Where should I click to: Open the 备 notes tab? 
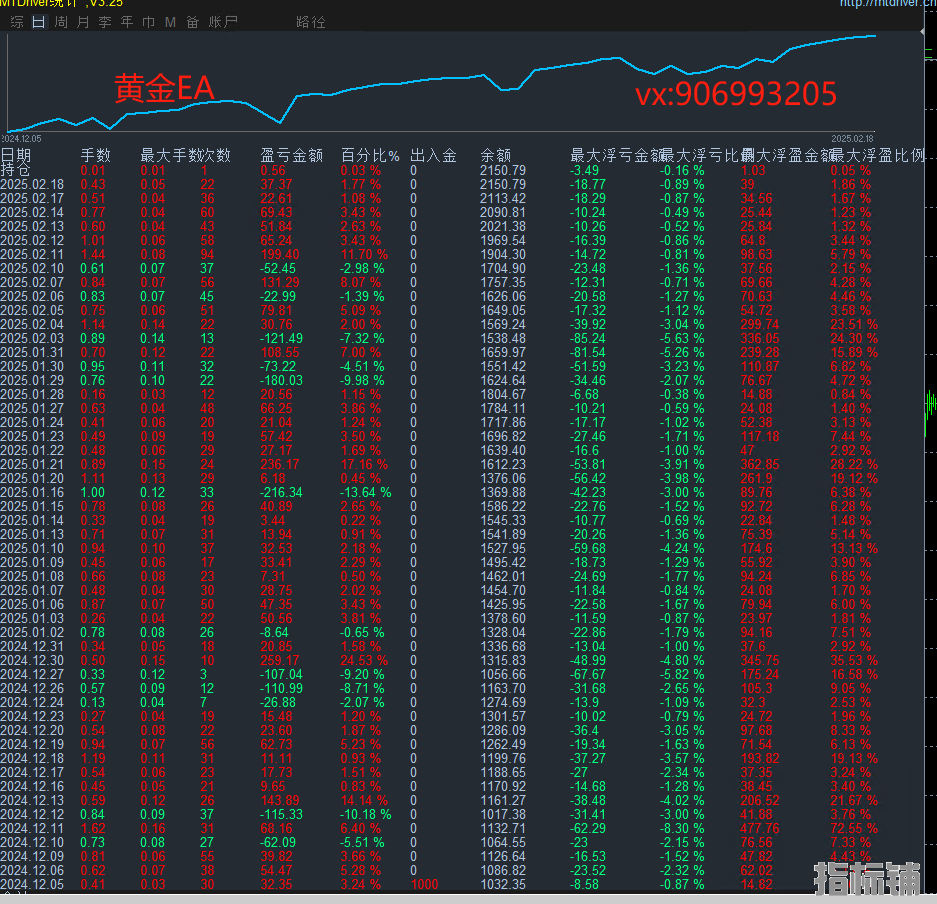coord(192,22)
